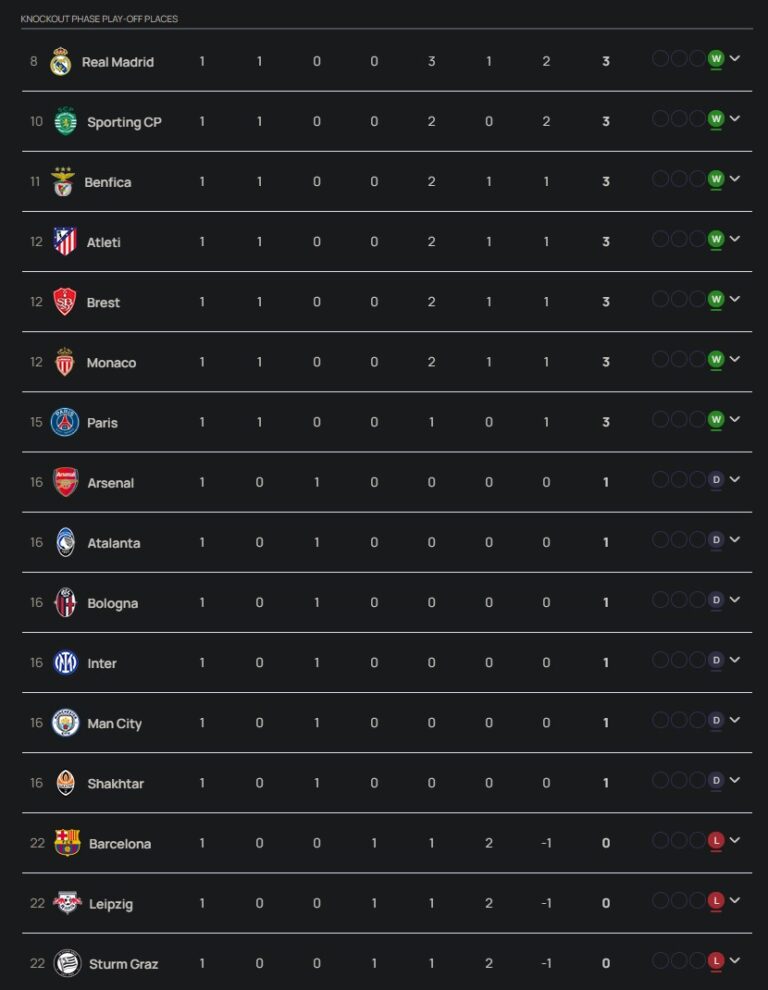Expand the Monaco row details
Viewport: 768px width, 990px height.
coord(735,359)
